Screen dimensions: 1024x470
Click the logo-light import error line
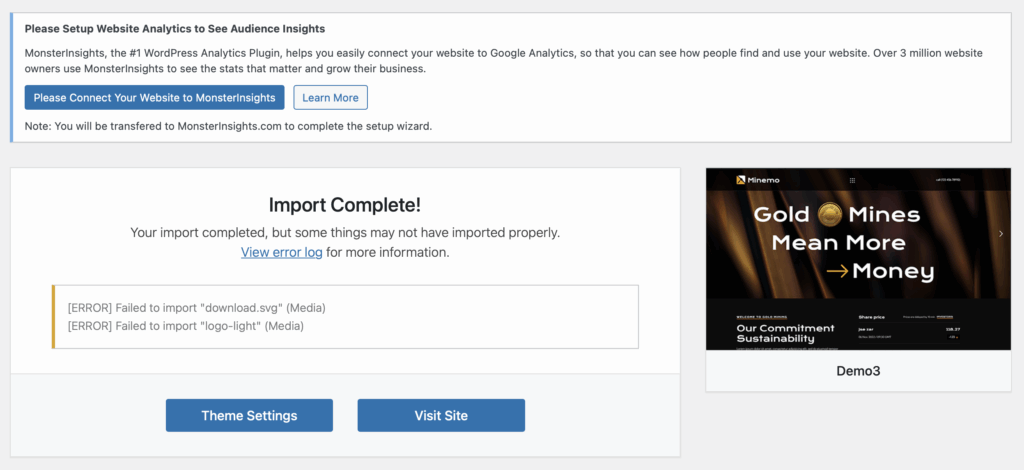(186, 325)
